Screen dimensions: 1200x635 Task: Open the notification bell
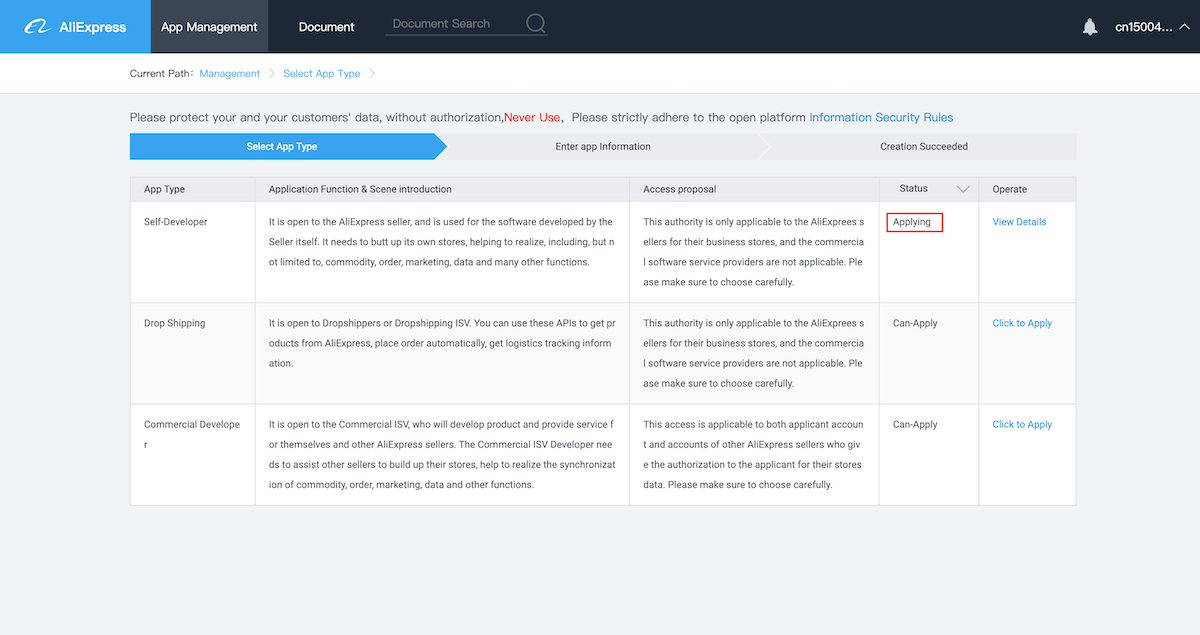coord(1090,27)
